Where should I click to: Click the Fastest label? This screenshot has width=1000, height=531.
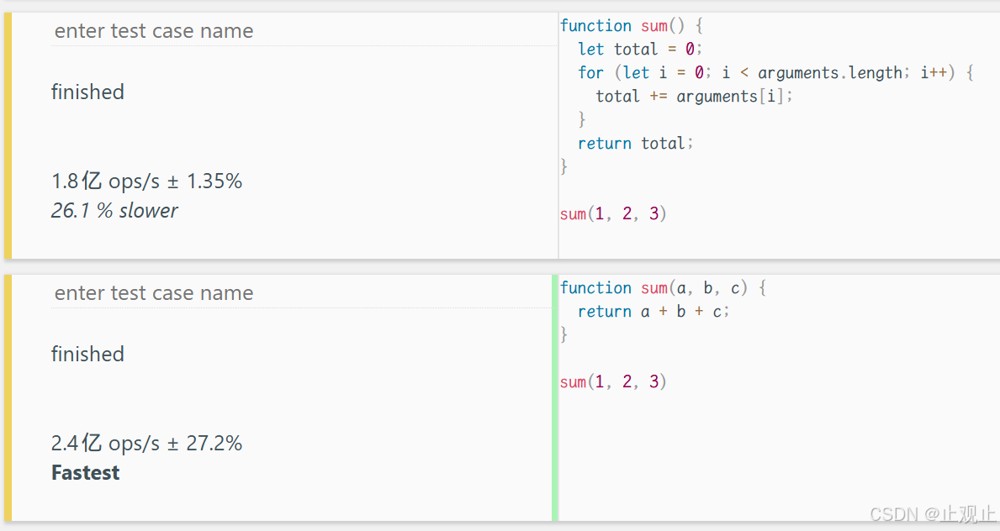85,472
